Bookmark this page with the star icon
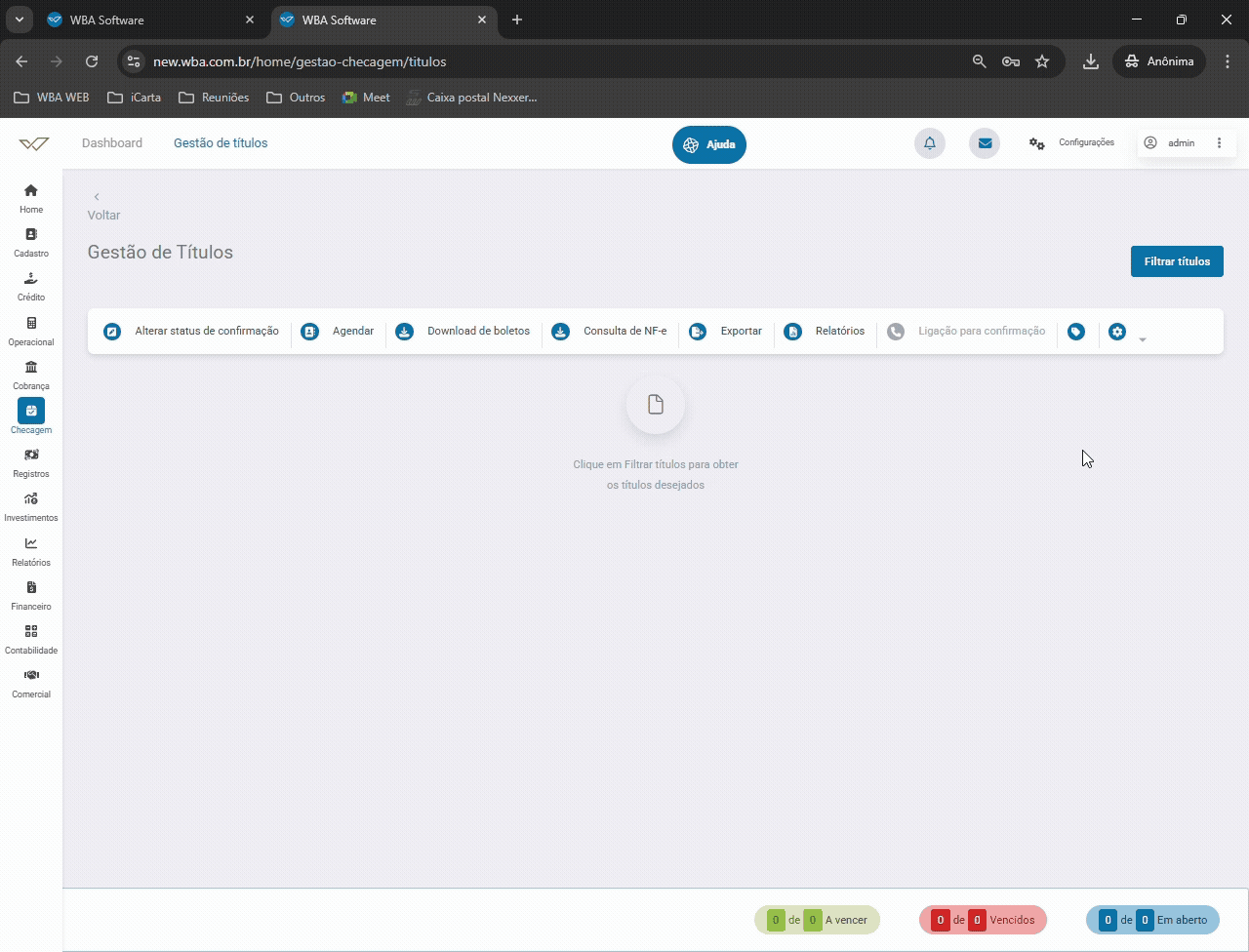The image size is (1249, 952). pyautogui.click(x=1042, y=61)
